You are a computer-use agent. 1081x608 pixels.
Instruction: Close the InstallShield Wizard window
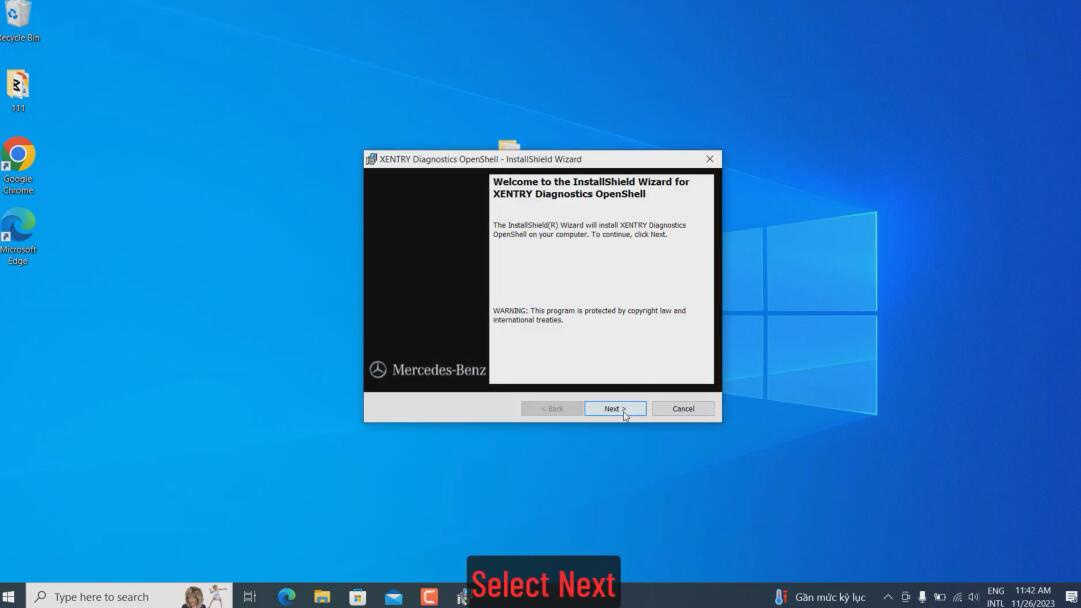point(709,159)
